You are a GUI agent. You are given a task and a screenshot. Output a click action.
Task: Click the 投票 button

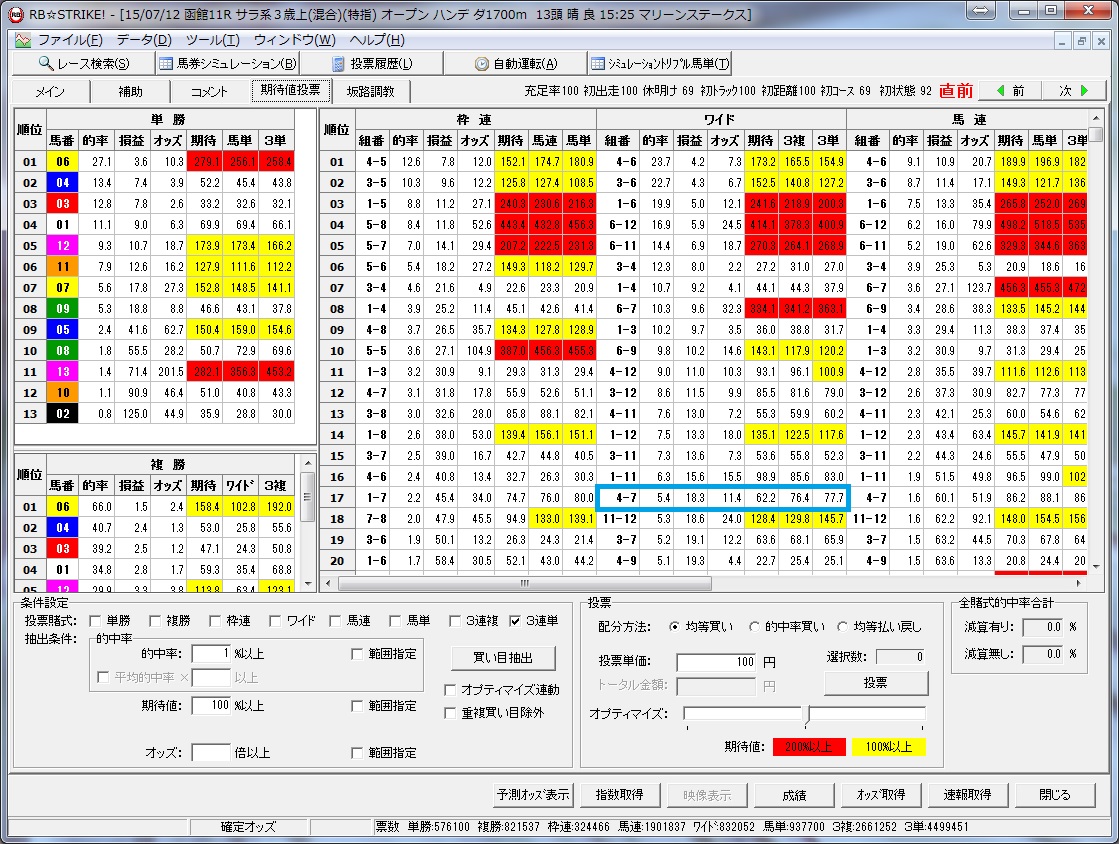click(876, 683)
